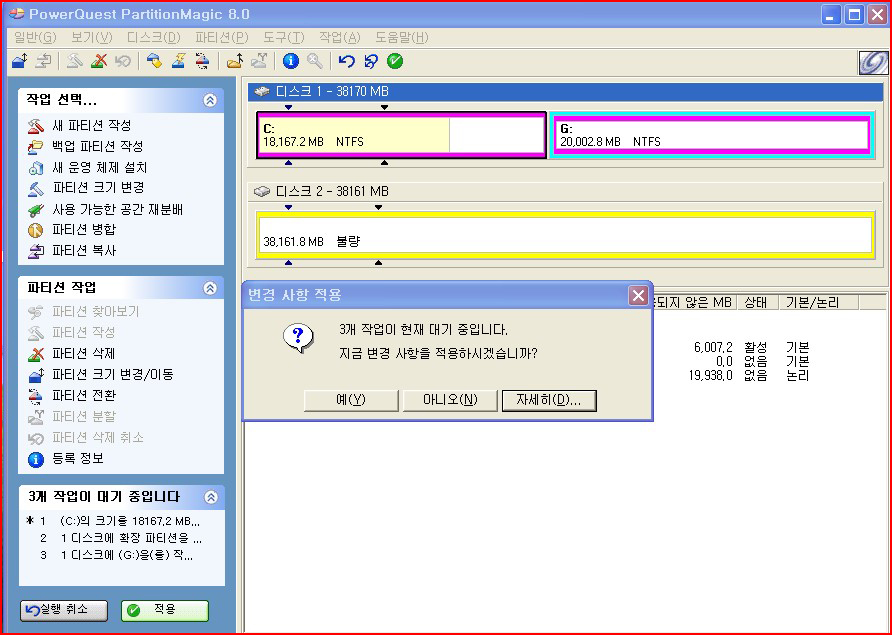
Task: Select the C: partition block on Disk 1
Action: (401, 135)
